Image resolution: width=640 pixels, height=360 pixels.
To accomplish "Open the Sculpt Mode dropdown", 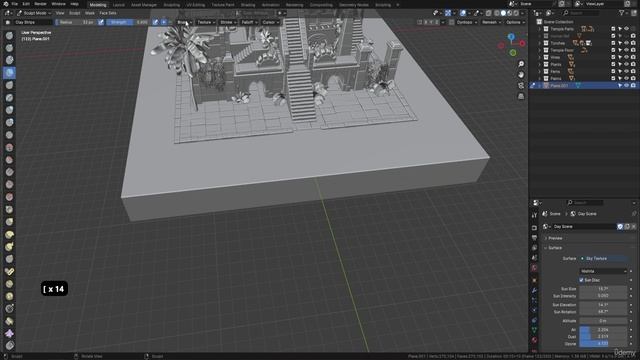I will pyautogui.click(x=34, y=13).
